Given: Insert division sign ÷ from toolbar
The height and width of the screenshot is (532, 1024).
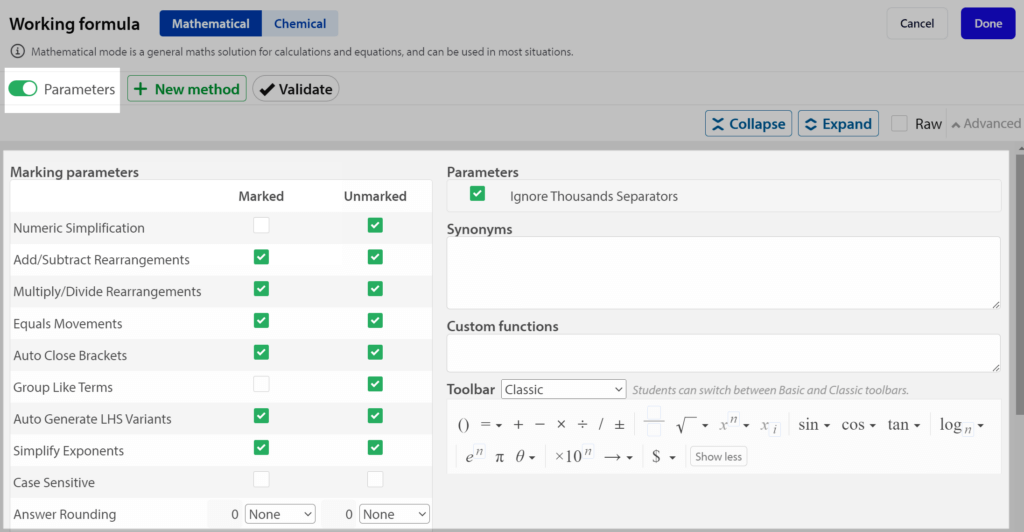Looking at the screenshot, I should (x=583, y=425).
